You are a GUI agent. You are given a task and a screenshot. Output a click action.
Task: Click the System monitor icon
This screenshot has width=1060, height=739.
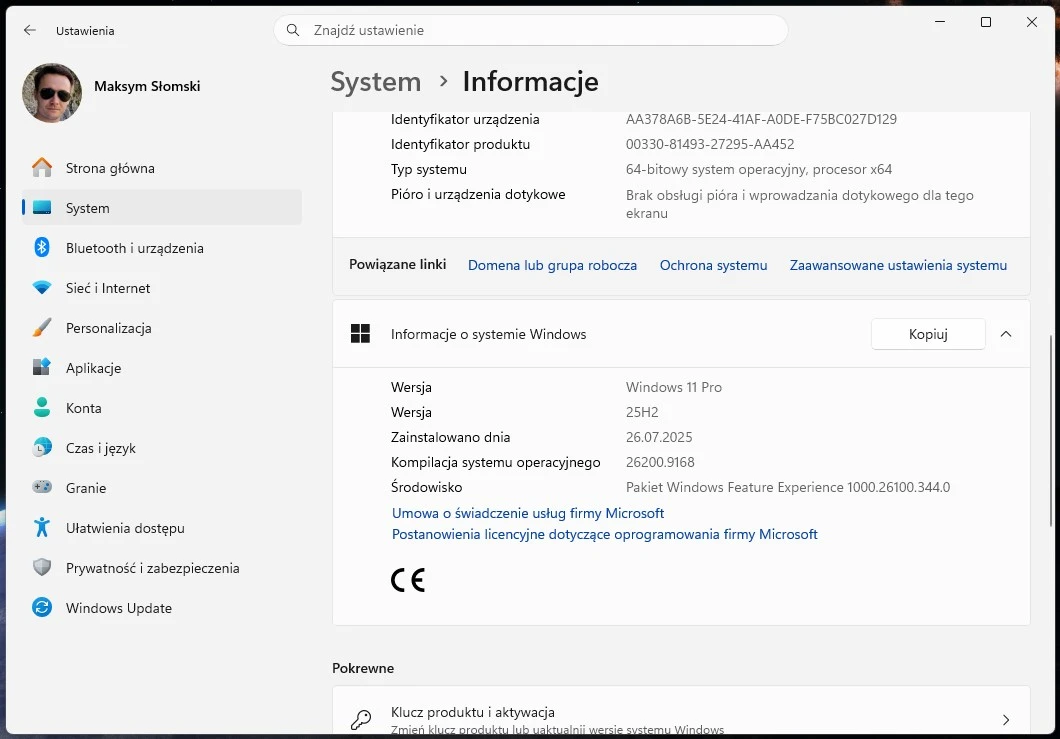point(42,208)
